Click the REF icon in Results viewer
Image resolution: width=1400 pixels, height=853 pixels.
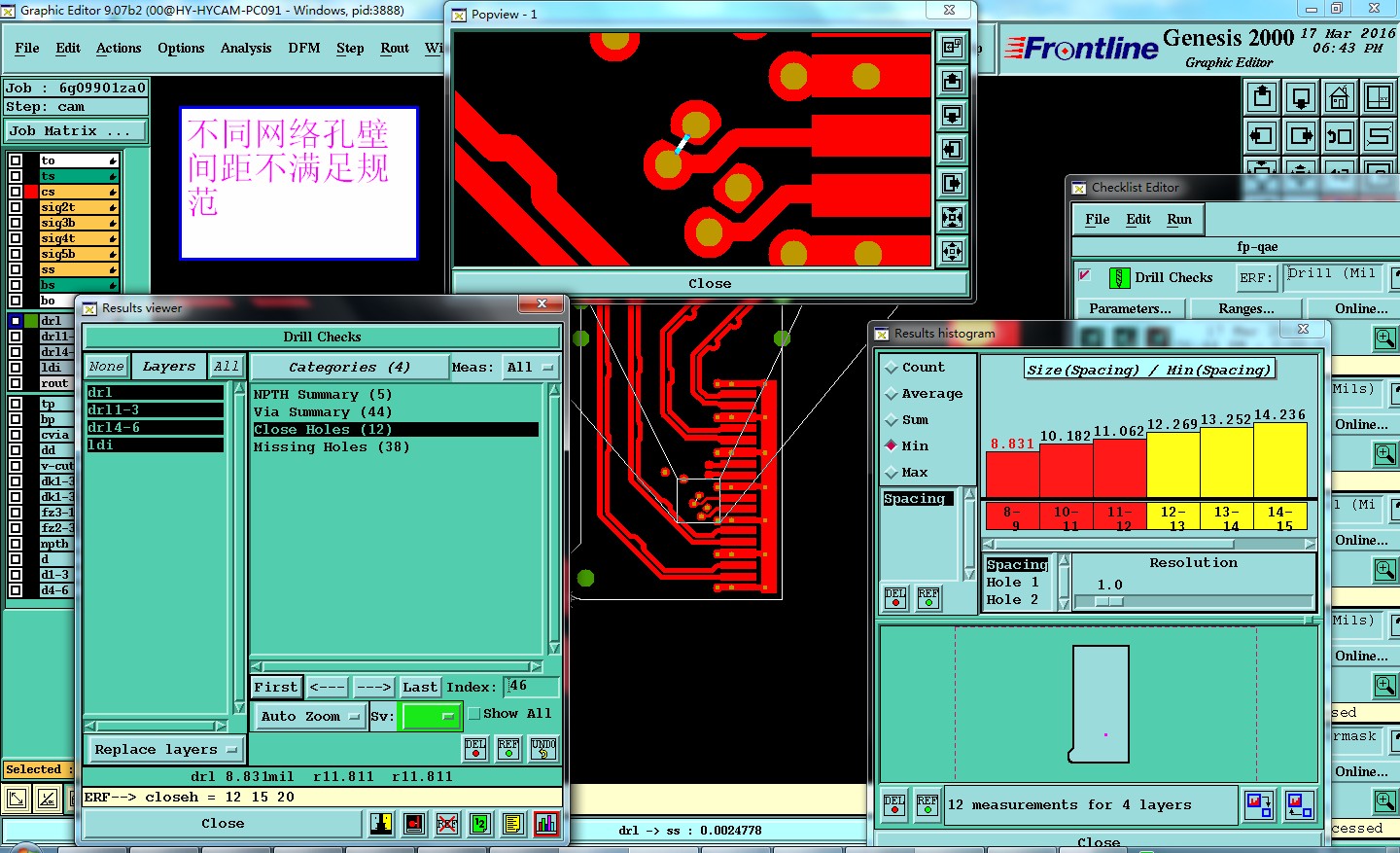point(508,748)
